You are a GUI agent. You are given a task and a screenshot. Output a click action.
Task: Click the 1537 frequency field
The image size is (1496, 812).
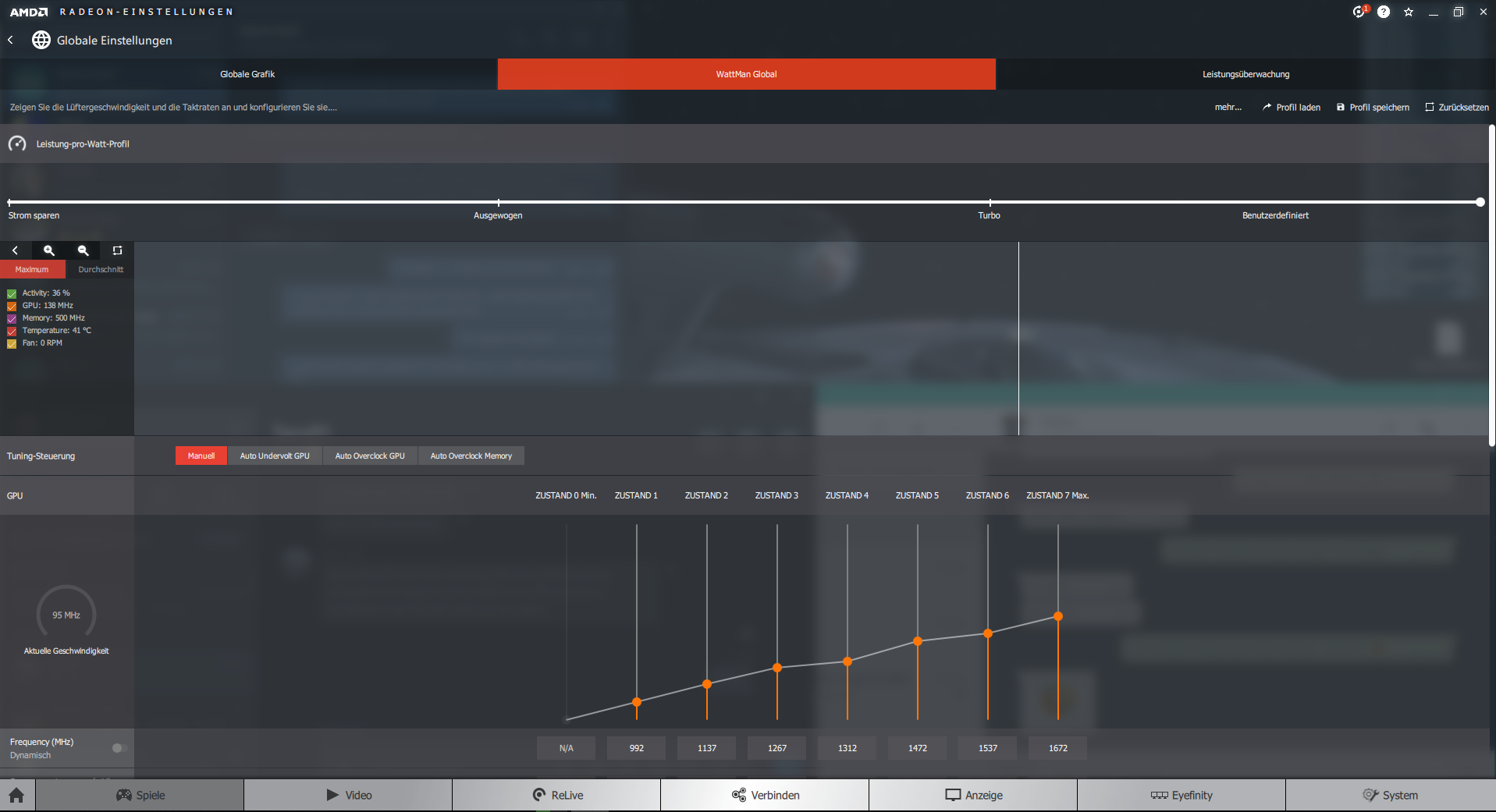click(x=988, y=748)
